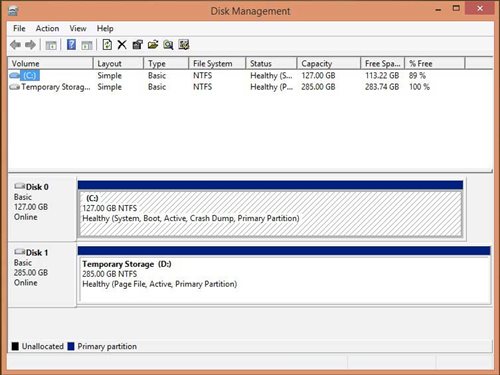Open the Help menu

pyautogui.click(x=105, y=29)
